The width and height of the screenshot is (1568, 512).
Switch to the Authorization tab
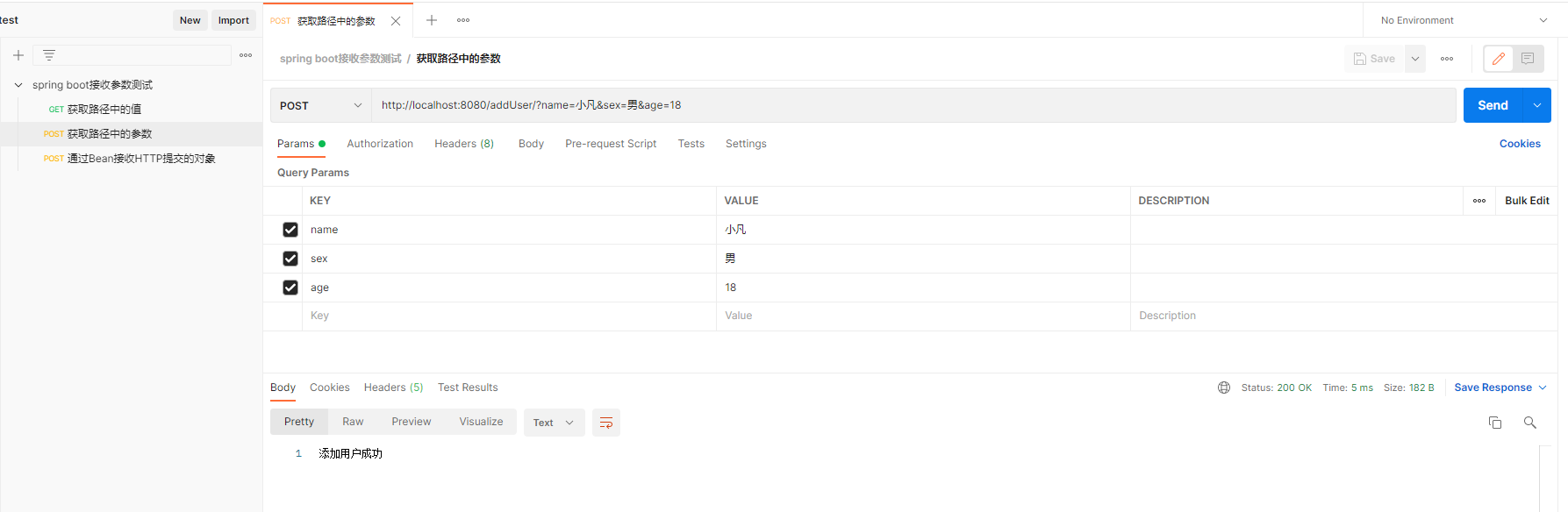coord(380,144)
